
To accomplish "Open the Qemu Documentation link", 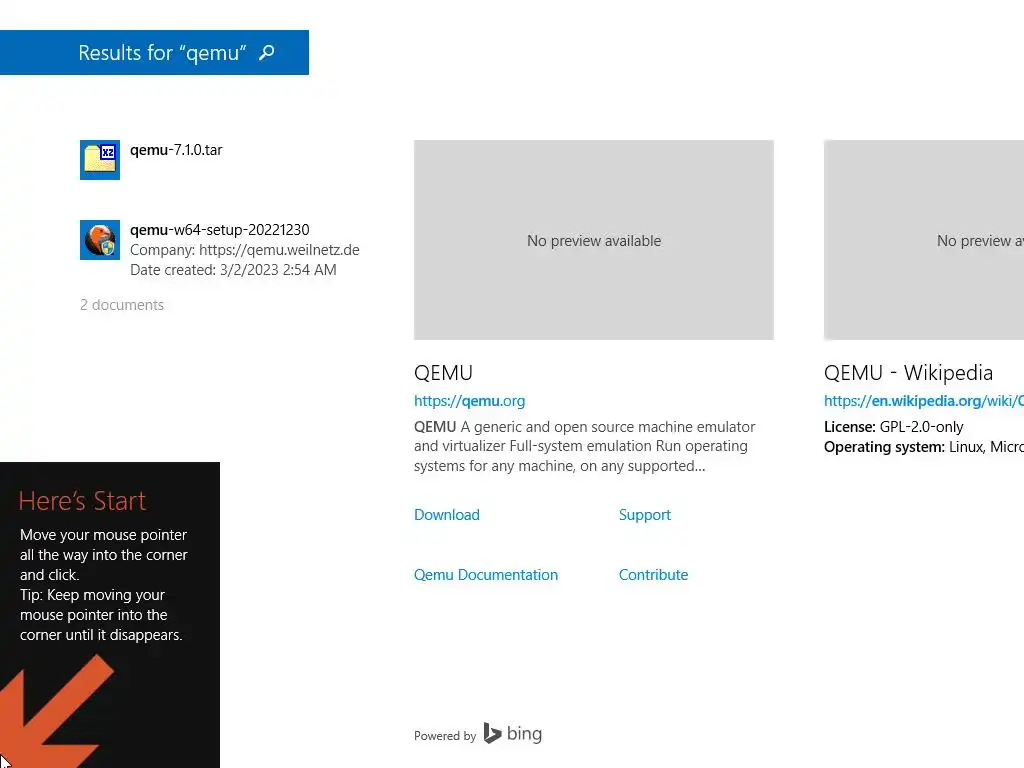I will (x=486, y=575).
